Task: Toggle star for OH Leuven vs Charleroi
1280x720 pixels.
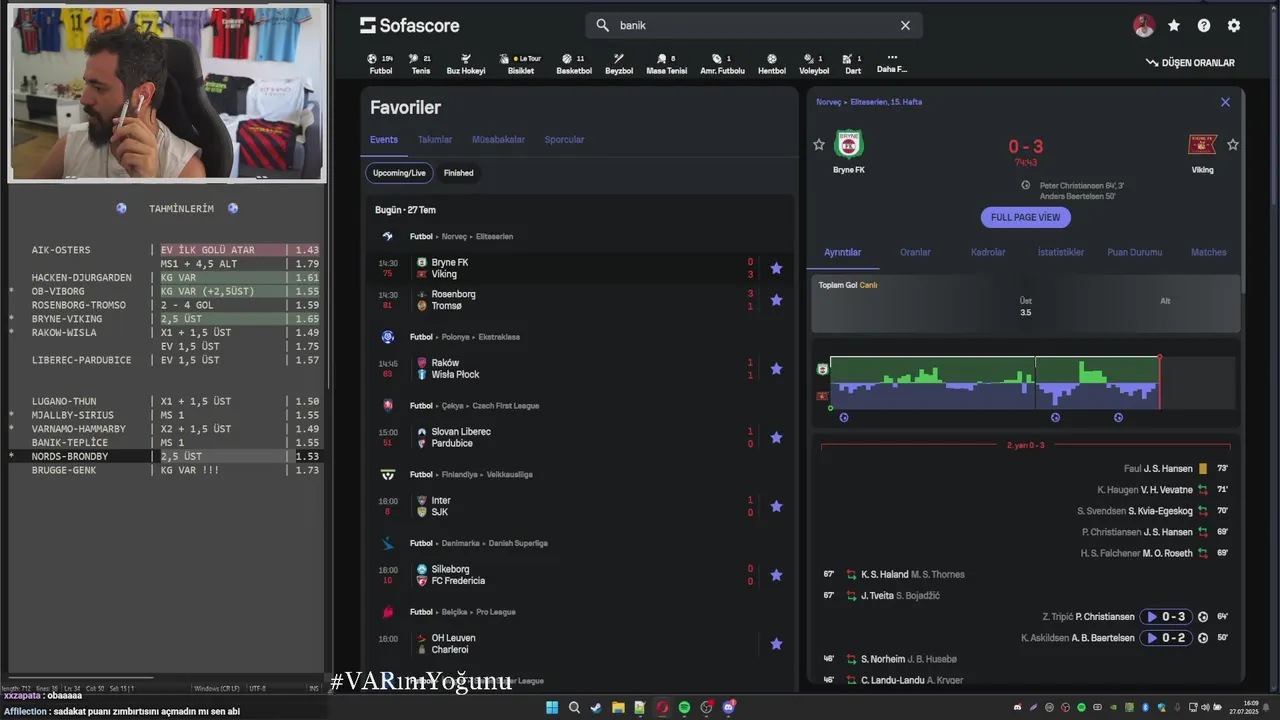Action: [776, 644]
